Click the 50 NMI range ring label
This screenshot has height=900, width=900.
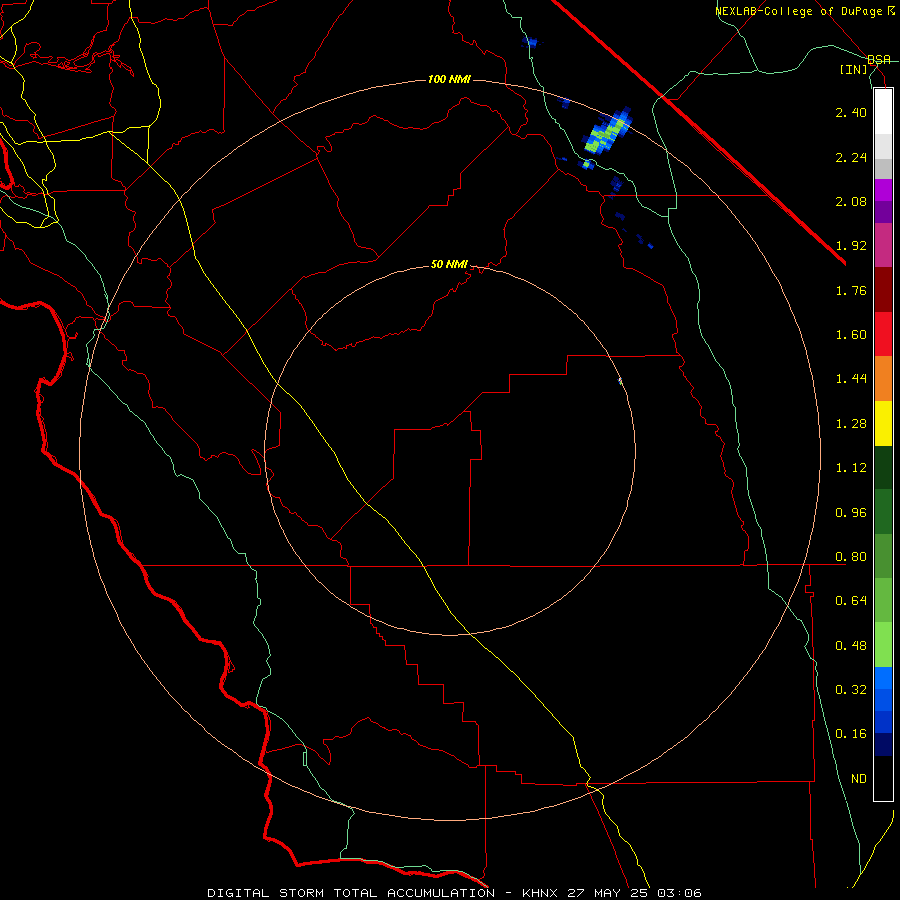(449, 265)
